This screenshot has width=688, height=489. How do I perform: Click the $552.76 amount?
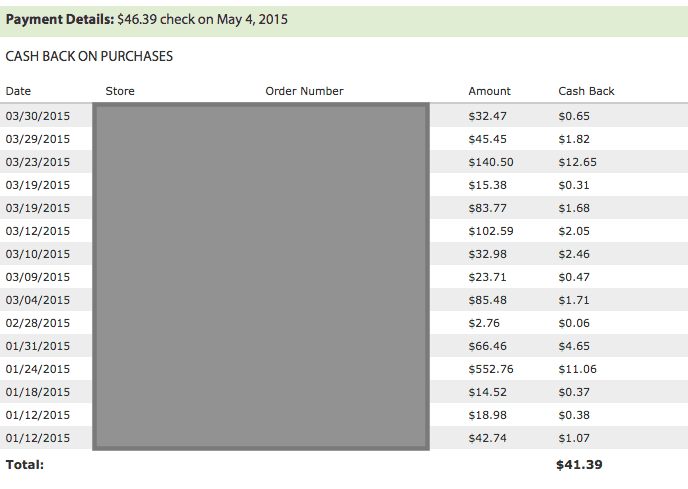[x=491, y=369]
